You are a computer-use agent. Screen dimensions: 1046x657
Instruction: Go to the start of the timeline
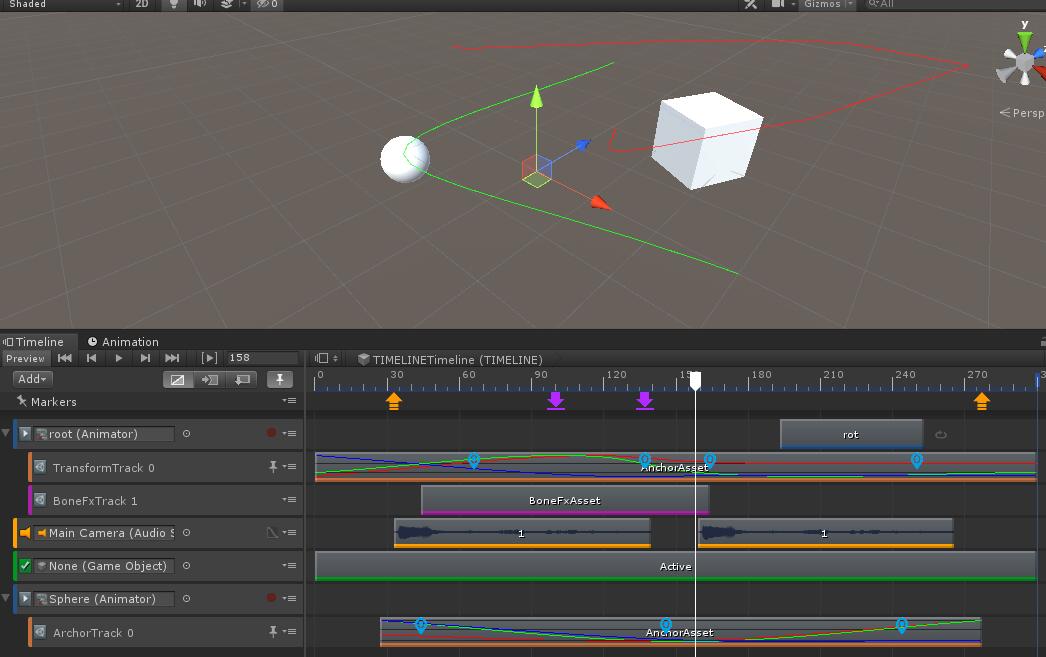(x=65, y=358)
